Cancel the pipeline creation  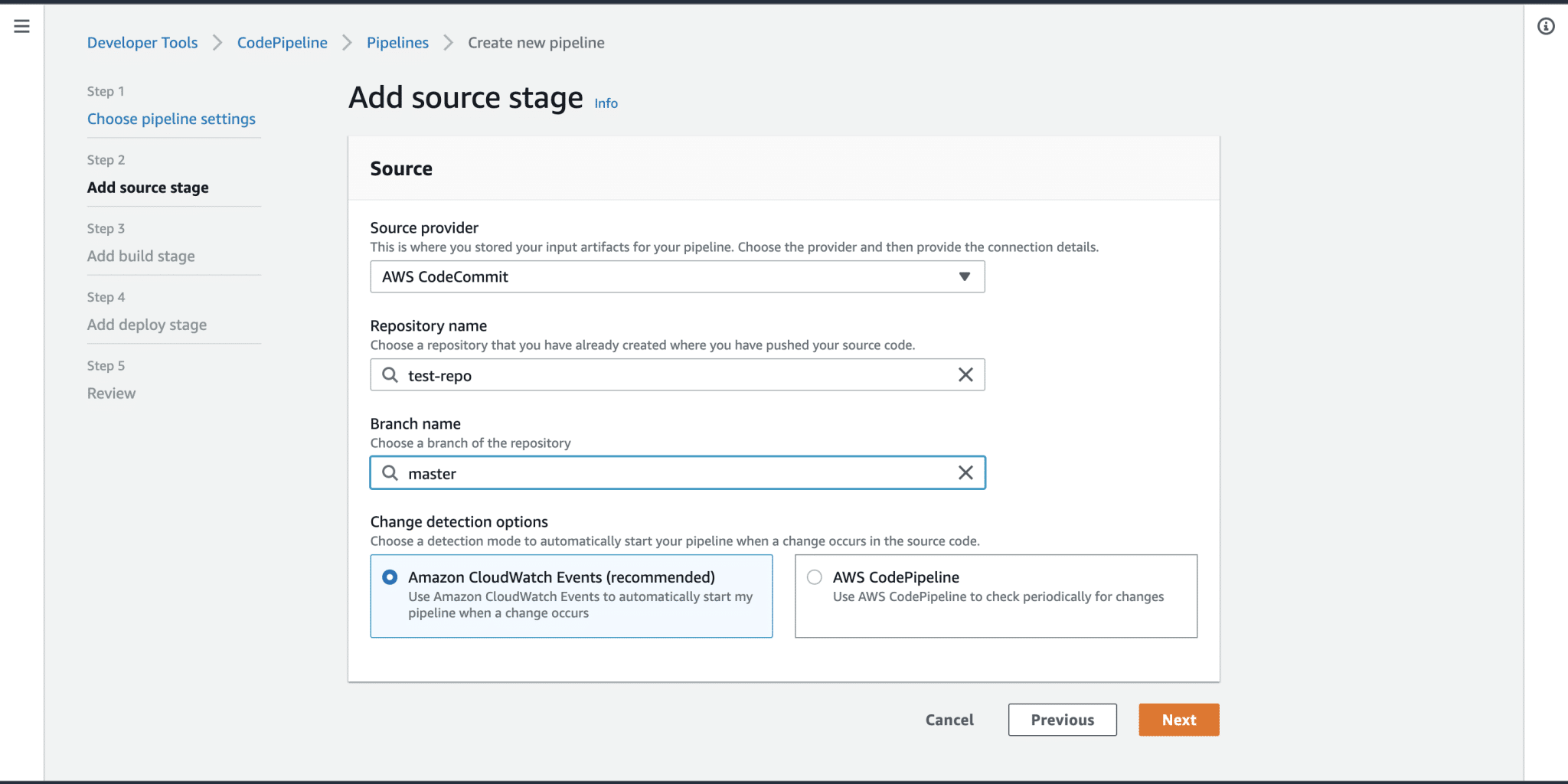point(949,720)
